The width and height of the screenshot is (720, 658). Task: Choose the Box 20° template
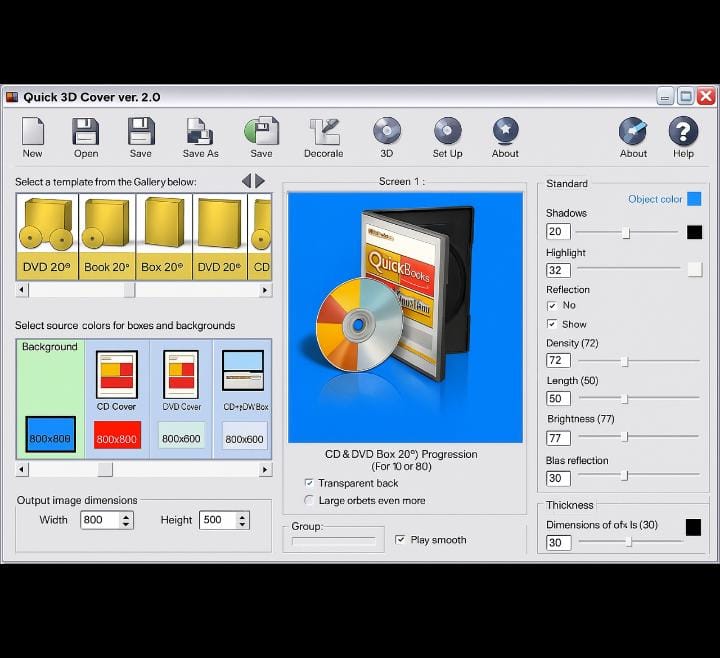(x=164, y=235)
